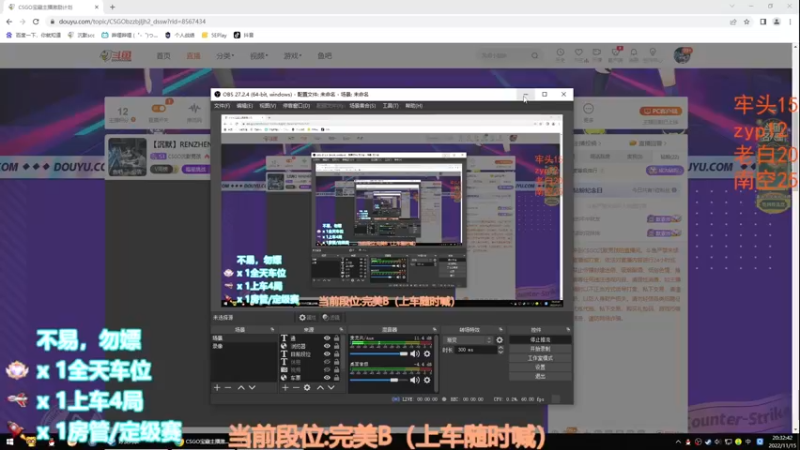This screenshot has height=450, width=800.
Task: Move source up in Sources list
Action: [320, 388]
